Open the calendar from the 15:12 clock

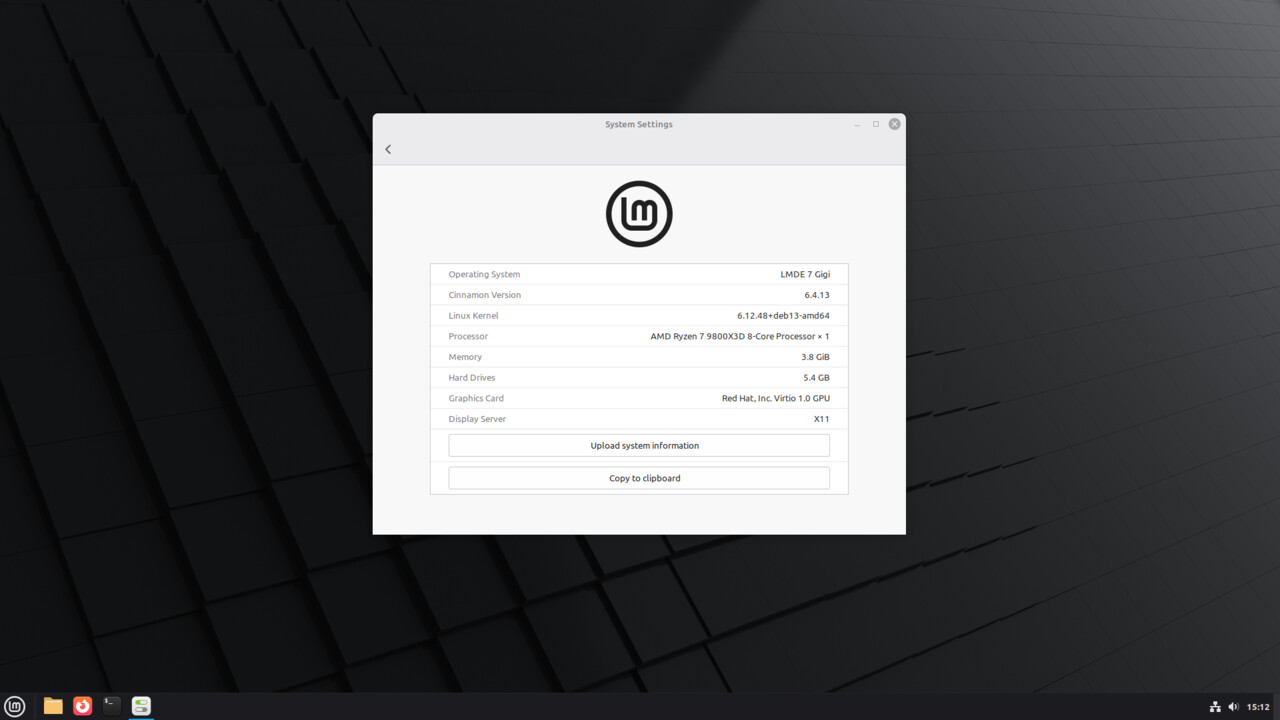click(x=1258, y=707)
